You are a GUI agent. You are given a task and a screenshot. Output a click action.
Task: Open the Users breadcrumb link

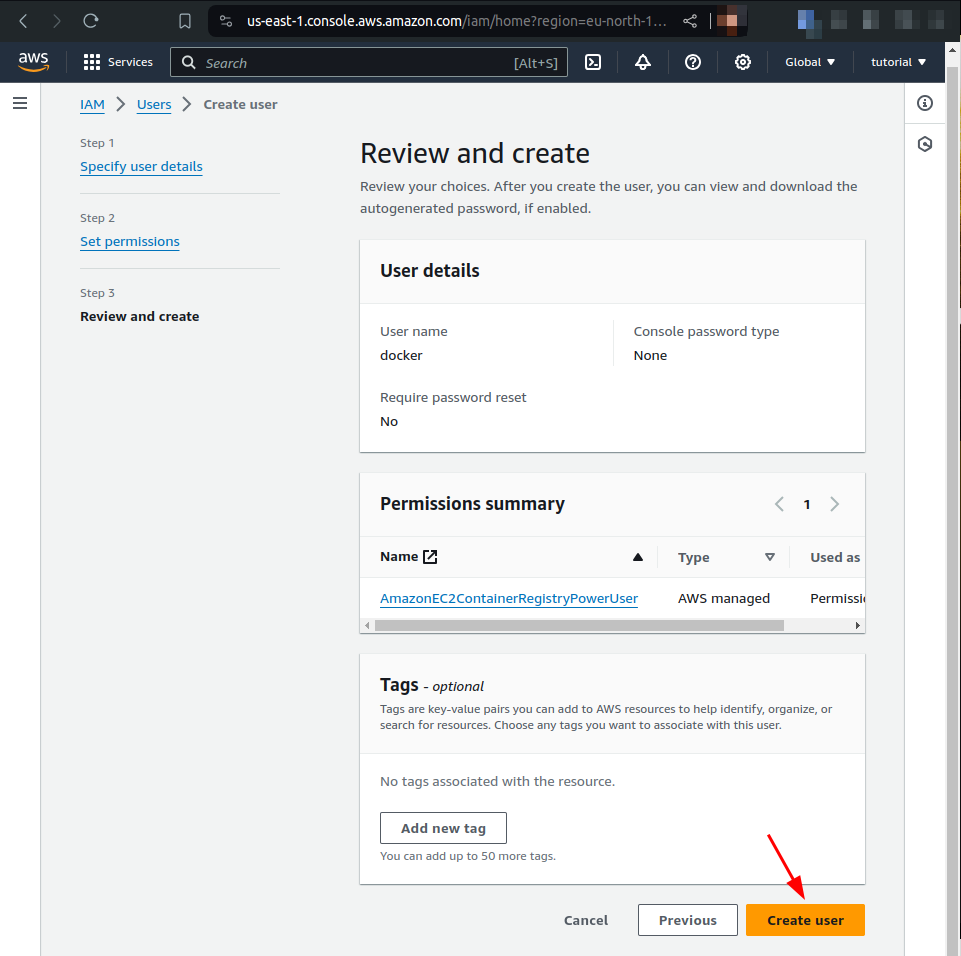154,105
